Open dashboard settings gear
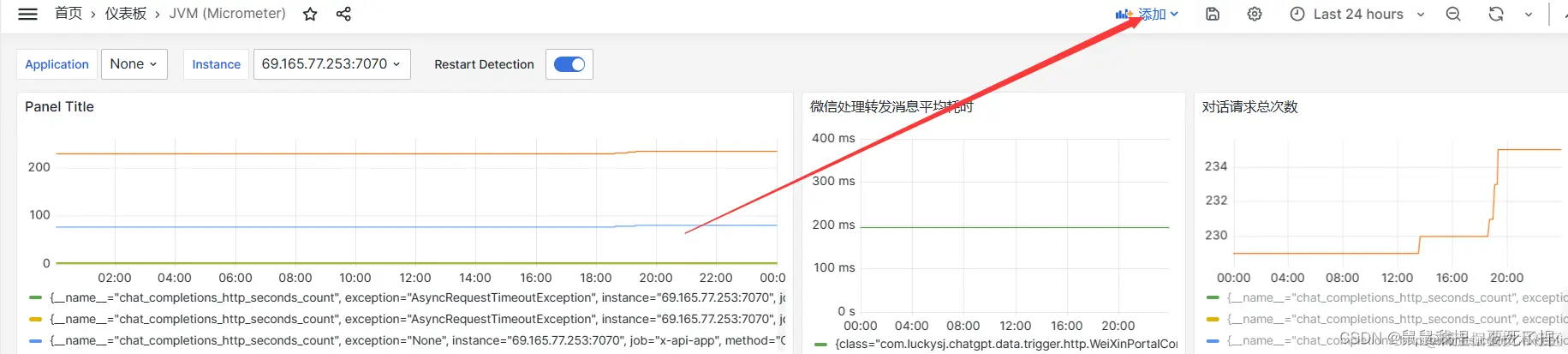The height and width of the screenshot is (354, 1568). (1255, 14)
